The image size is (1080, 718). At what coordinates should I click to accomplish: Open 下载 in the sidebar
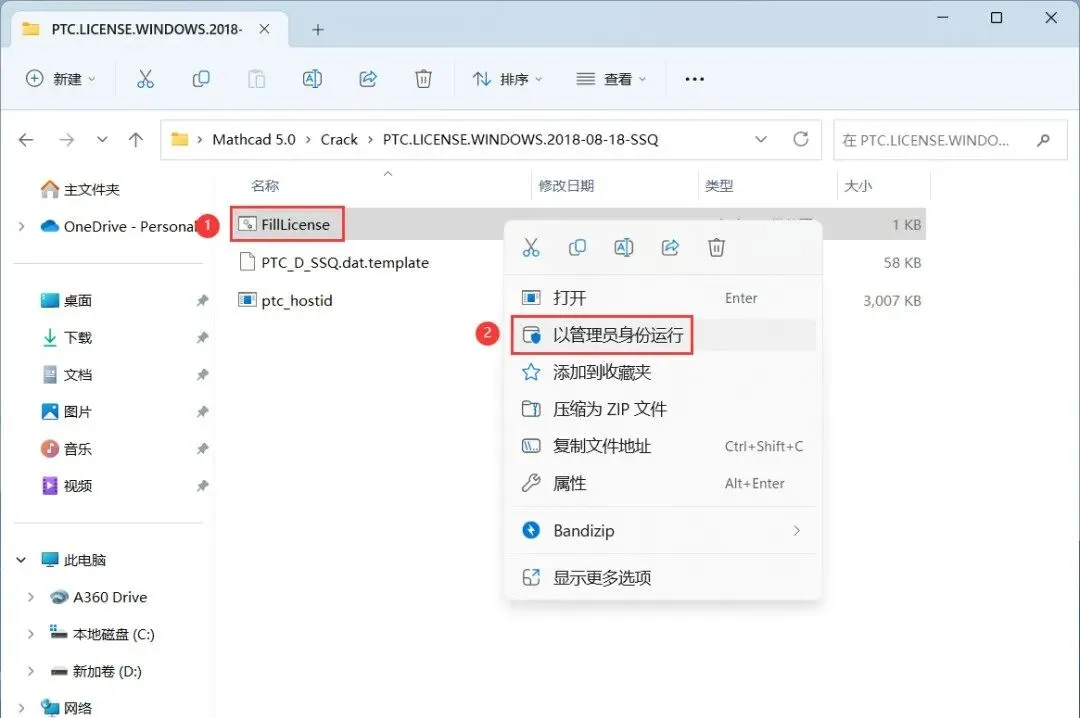[x=66, y=338]
